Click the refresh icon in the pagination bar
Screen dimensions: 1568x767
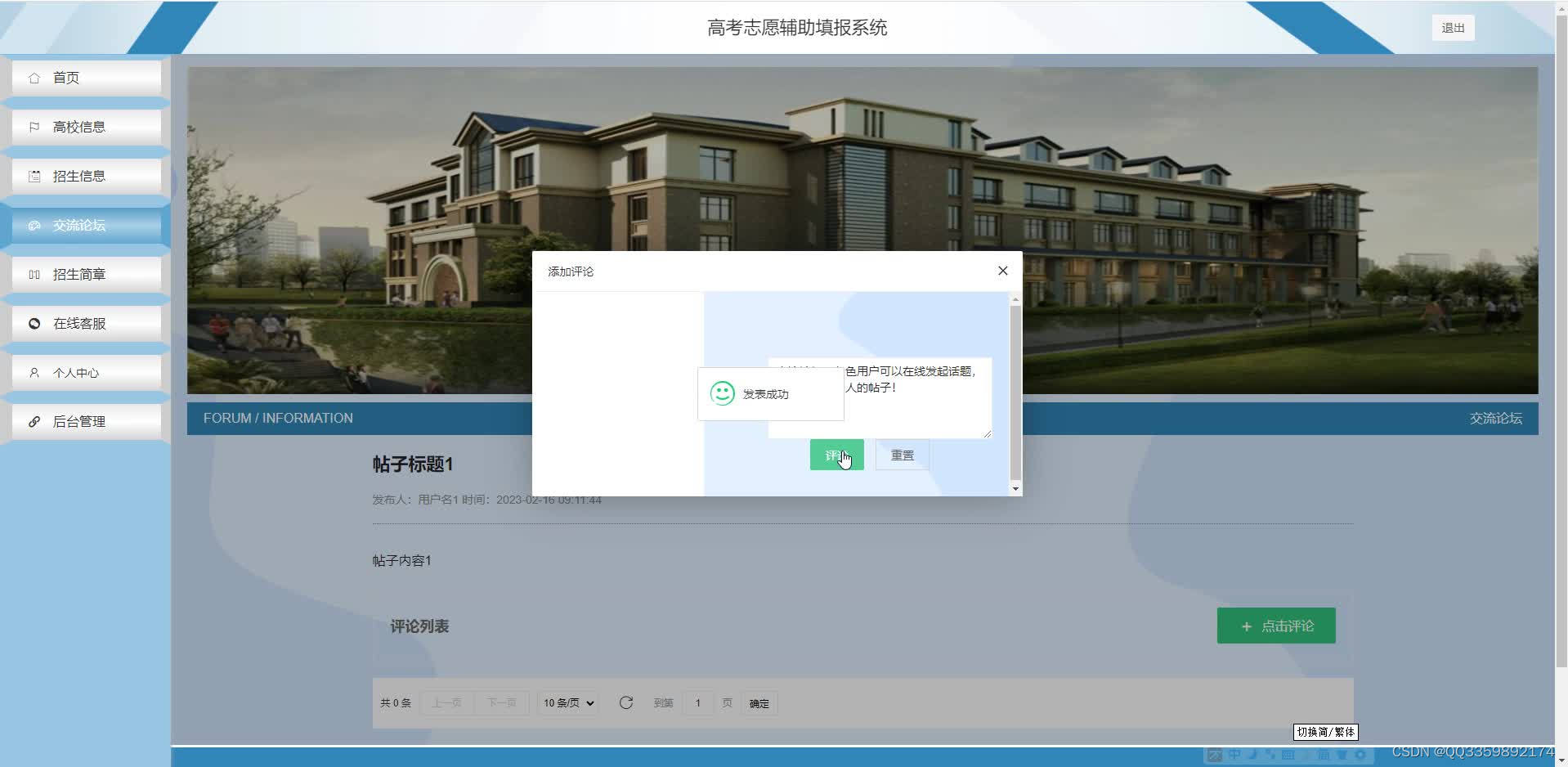click(x=626, y=702)
